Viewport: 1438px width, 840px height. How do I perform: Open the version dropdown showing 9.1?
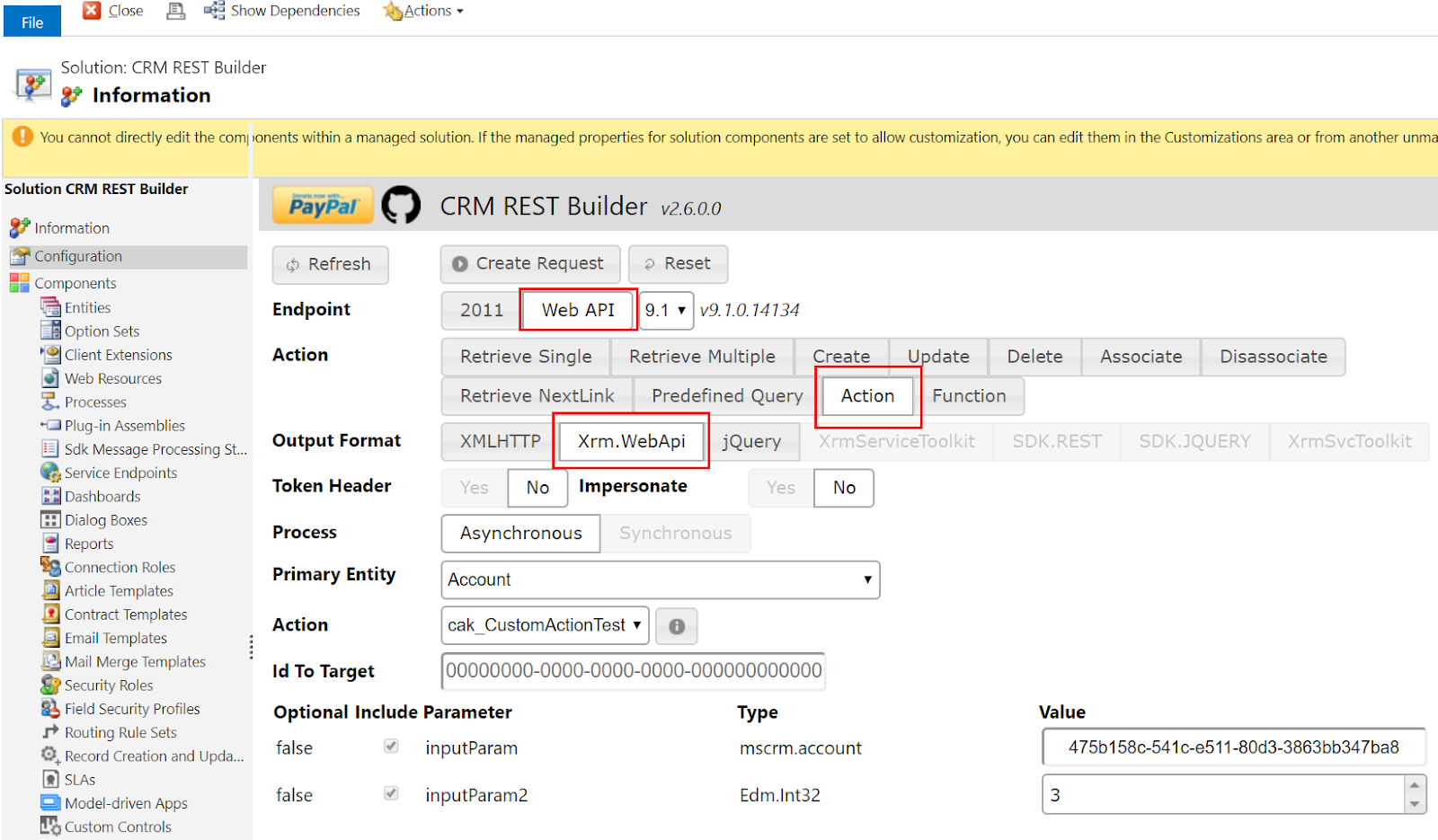pyautogui.click(x=666, y=310)
